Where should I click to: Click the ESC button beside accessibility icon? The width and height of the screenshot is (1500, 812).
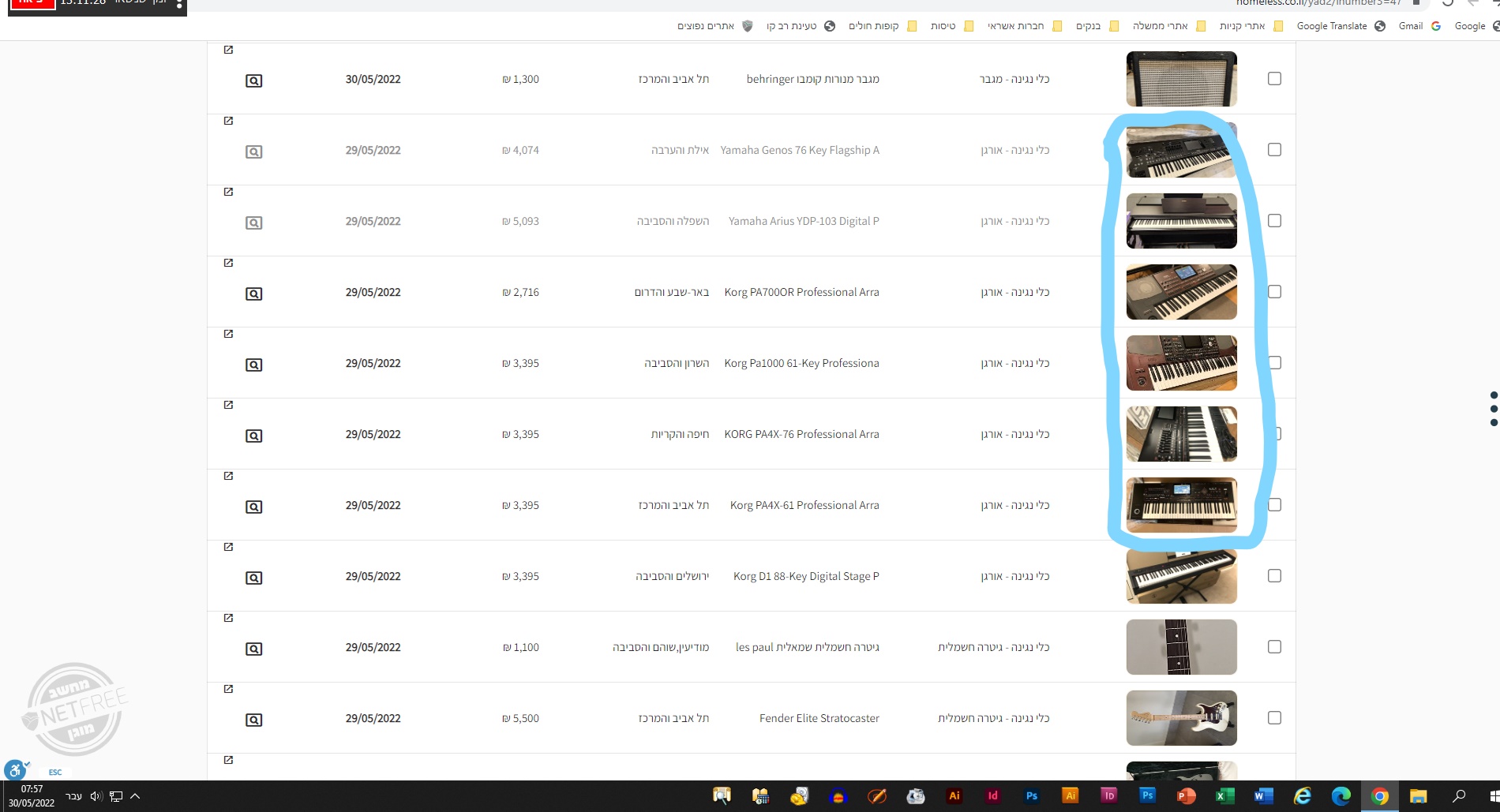tap(55, 772)
